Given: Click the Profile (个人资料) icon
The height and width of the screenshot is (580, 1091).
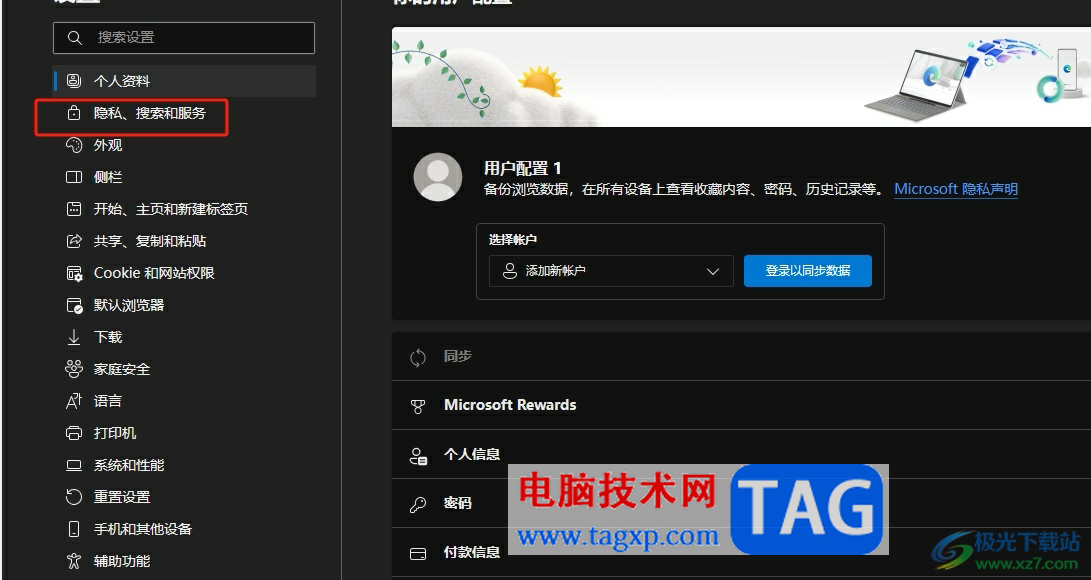Looking at the screenshot, I should coord(74,81).
